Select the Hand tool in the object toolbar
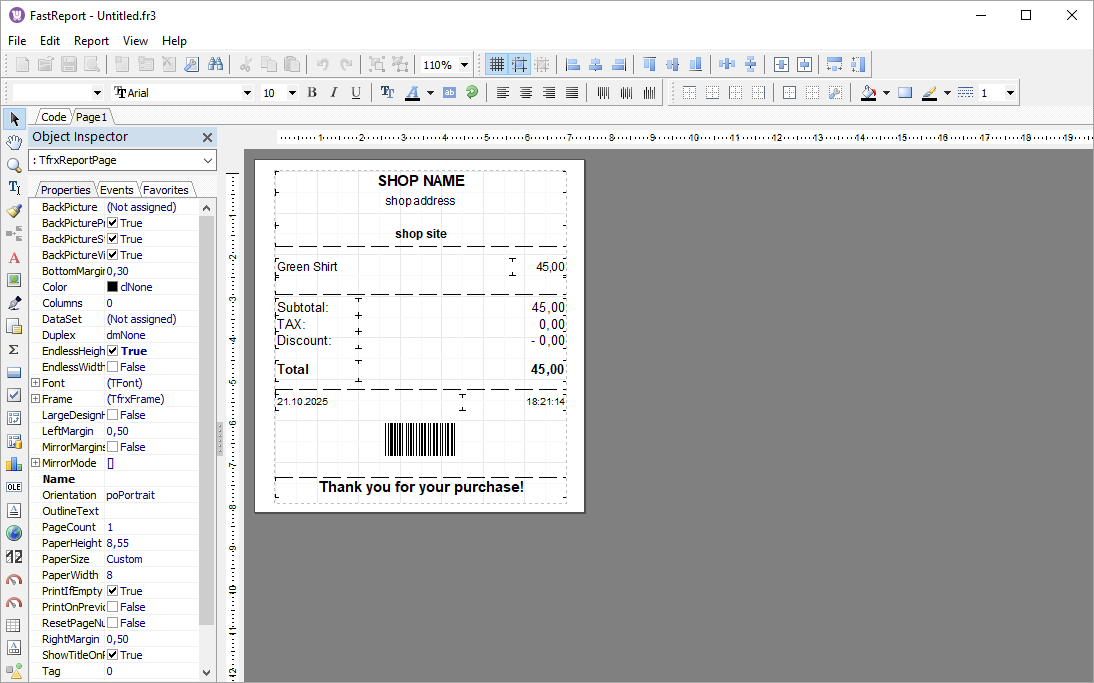 click(14, 141)
